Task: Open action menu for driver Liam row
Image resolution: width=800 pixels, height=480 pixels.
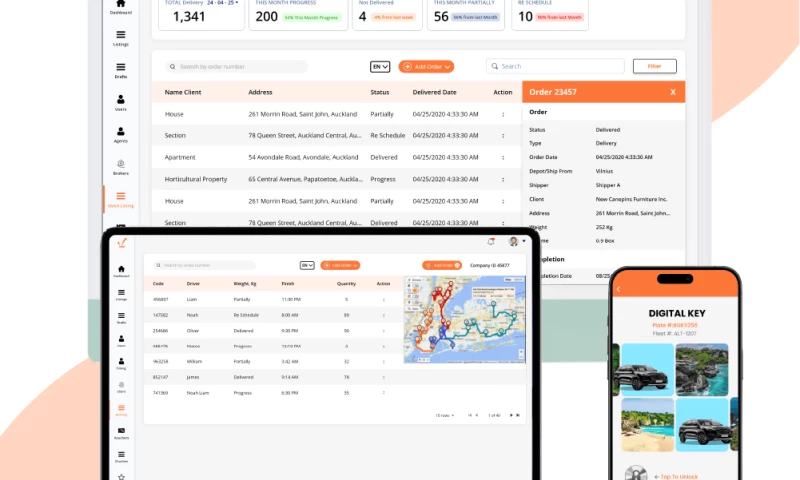Action: tap(384, 299)
